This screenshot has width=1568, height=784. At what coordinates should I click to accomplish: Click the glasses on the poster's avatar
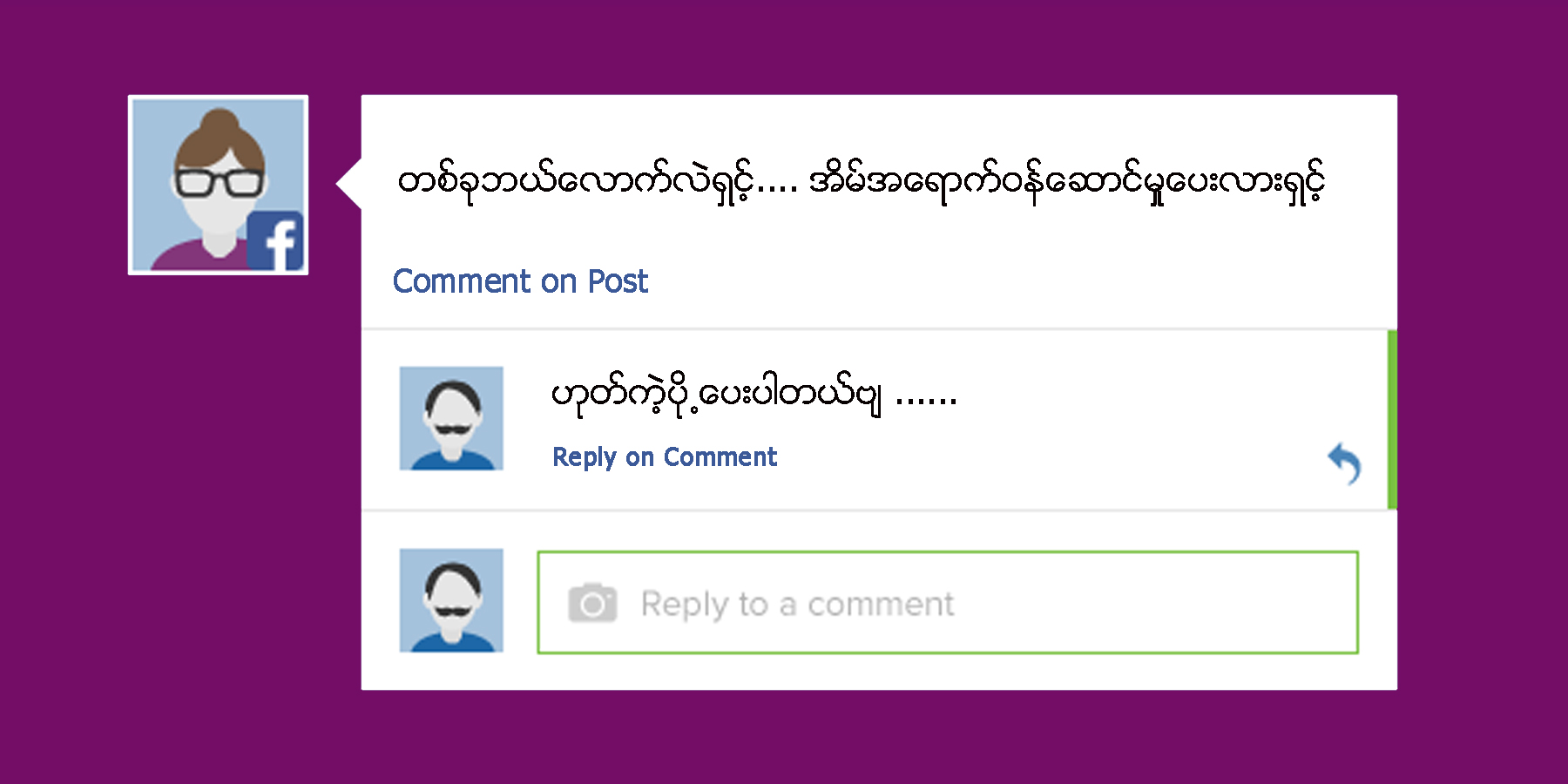point(219,182)
